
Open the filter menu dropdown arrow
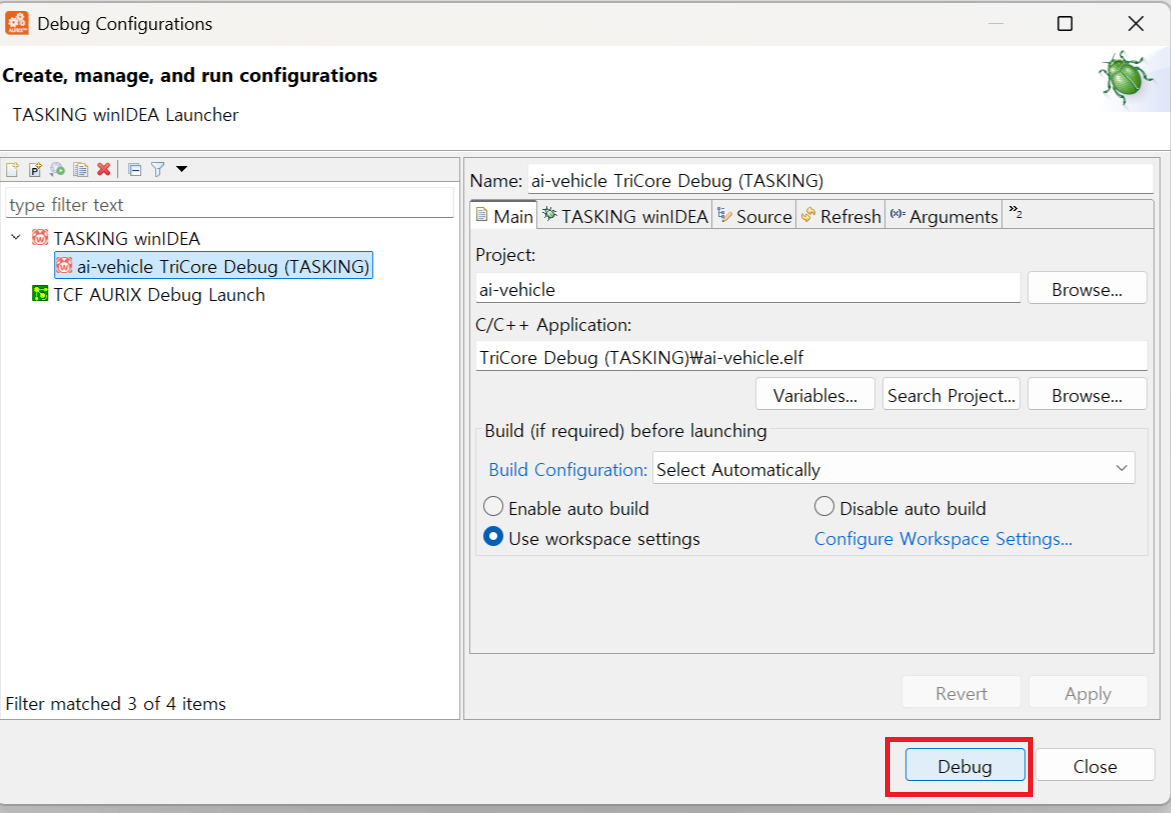point(181,169)
